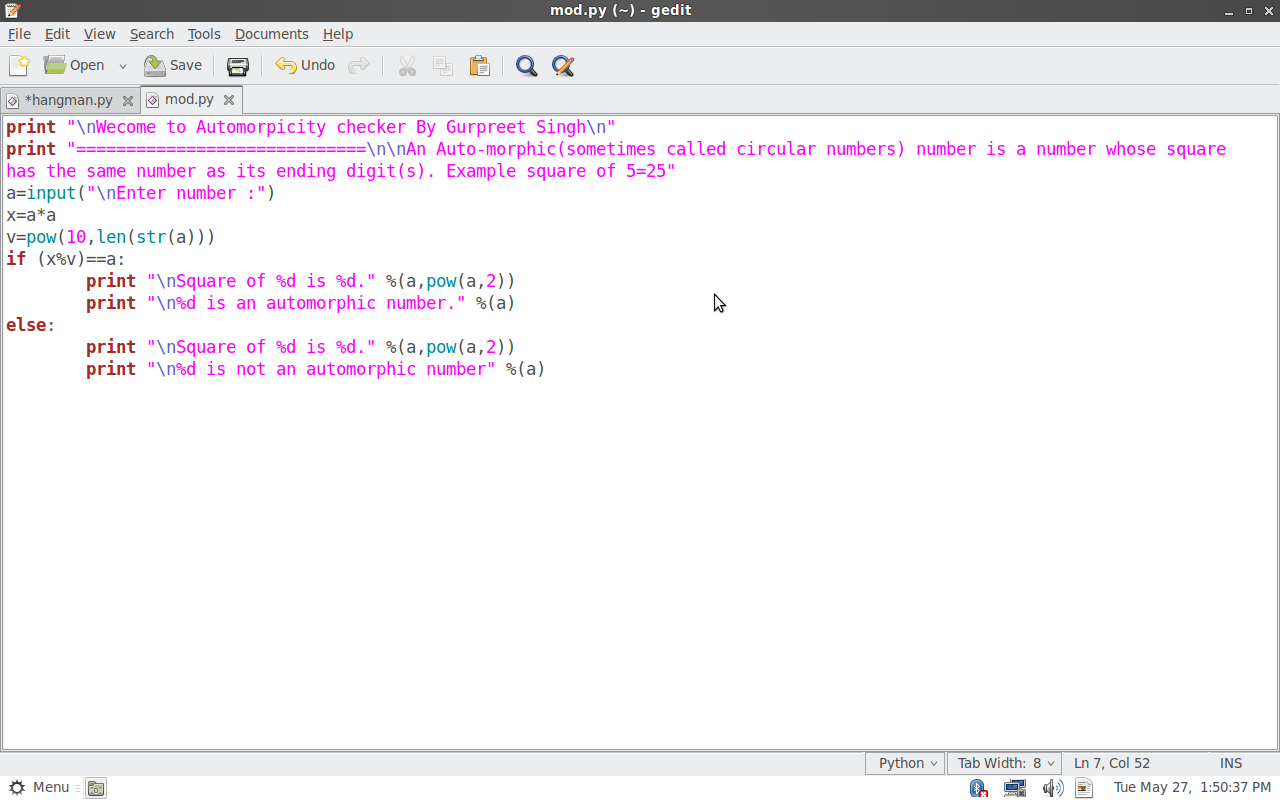Click on the 'x=a*a' code line
Image resolution: width=1280 pixels, height=800 pixels.
coord(31,215)
